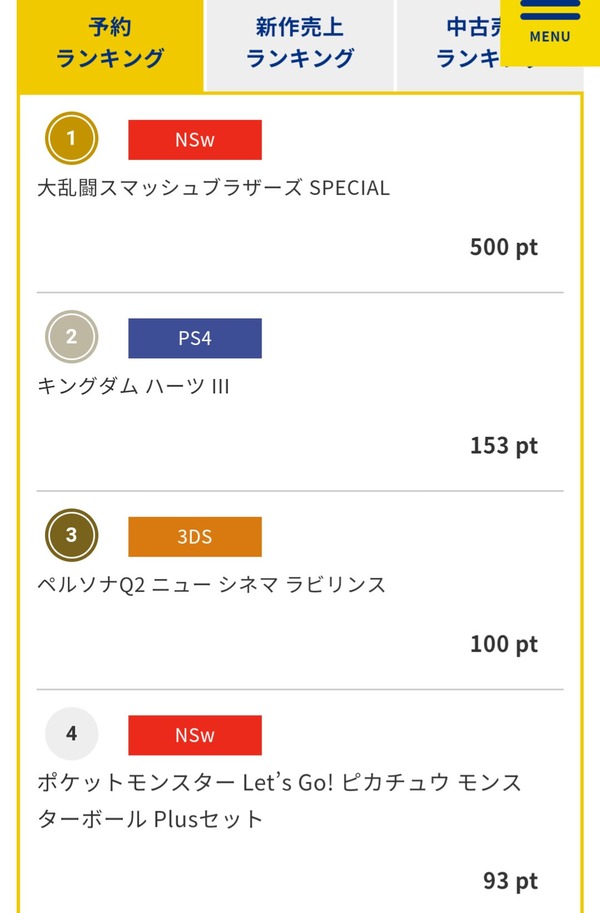Click the bronze rank 3 badge
This screenshot has width=600, height=913.
coord(71,535)
